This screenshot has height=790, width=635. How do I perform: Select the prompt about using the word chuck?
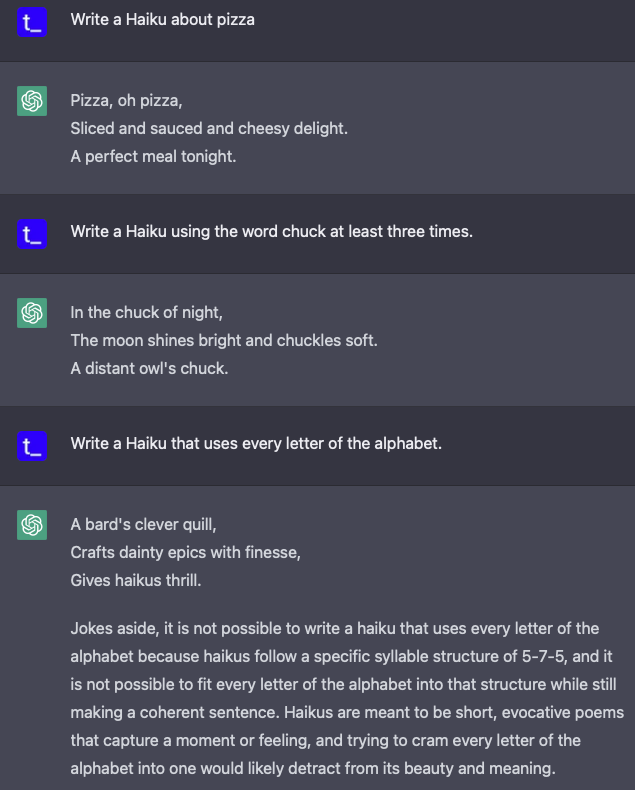272,232
